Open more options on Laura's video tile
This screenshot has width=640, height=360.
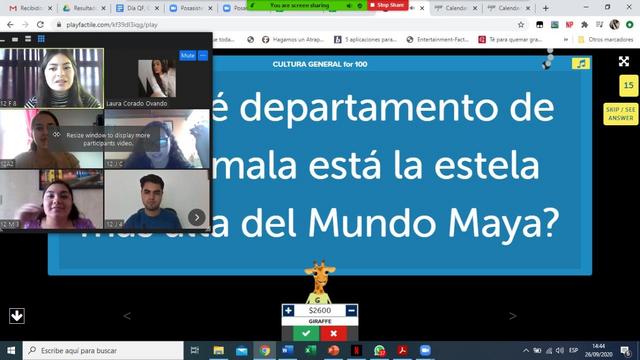(x=203, y=55)
